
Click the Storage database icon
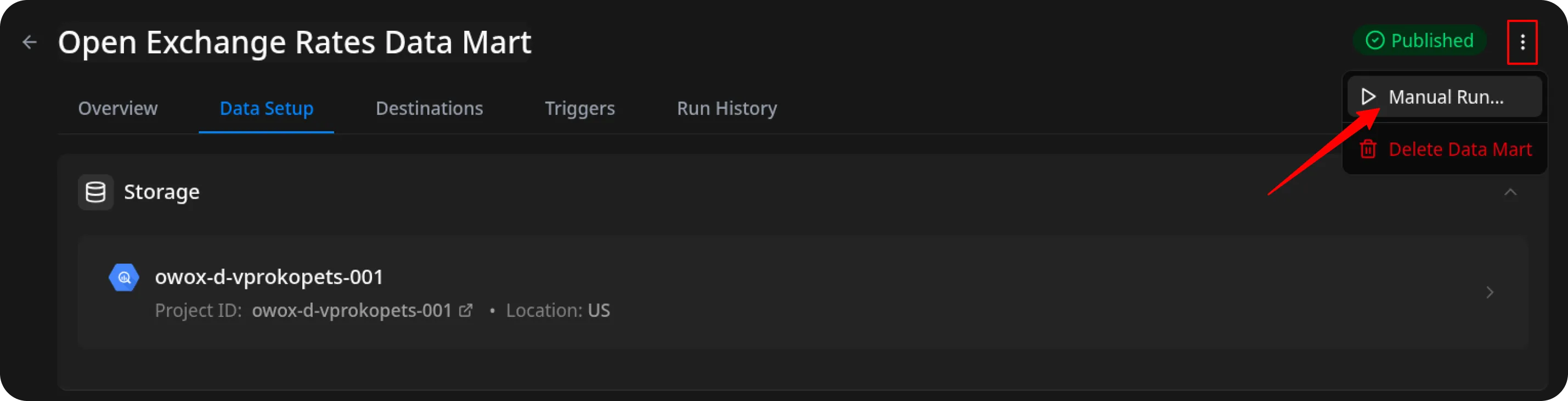click(95, 192)
